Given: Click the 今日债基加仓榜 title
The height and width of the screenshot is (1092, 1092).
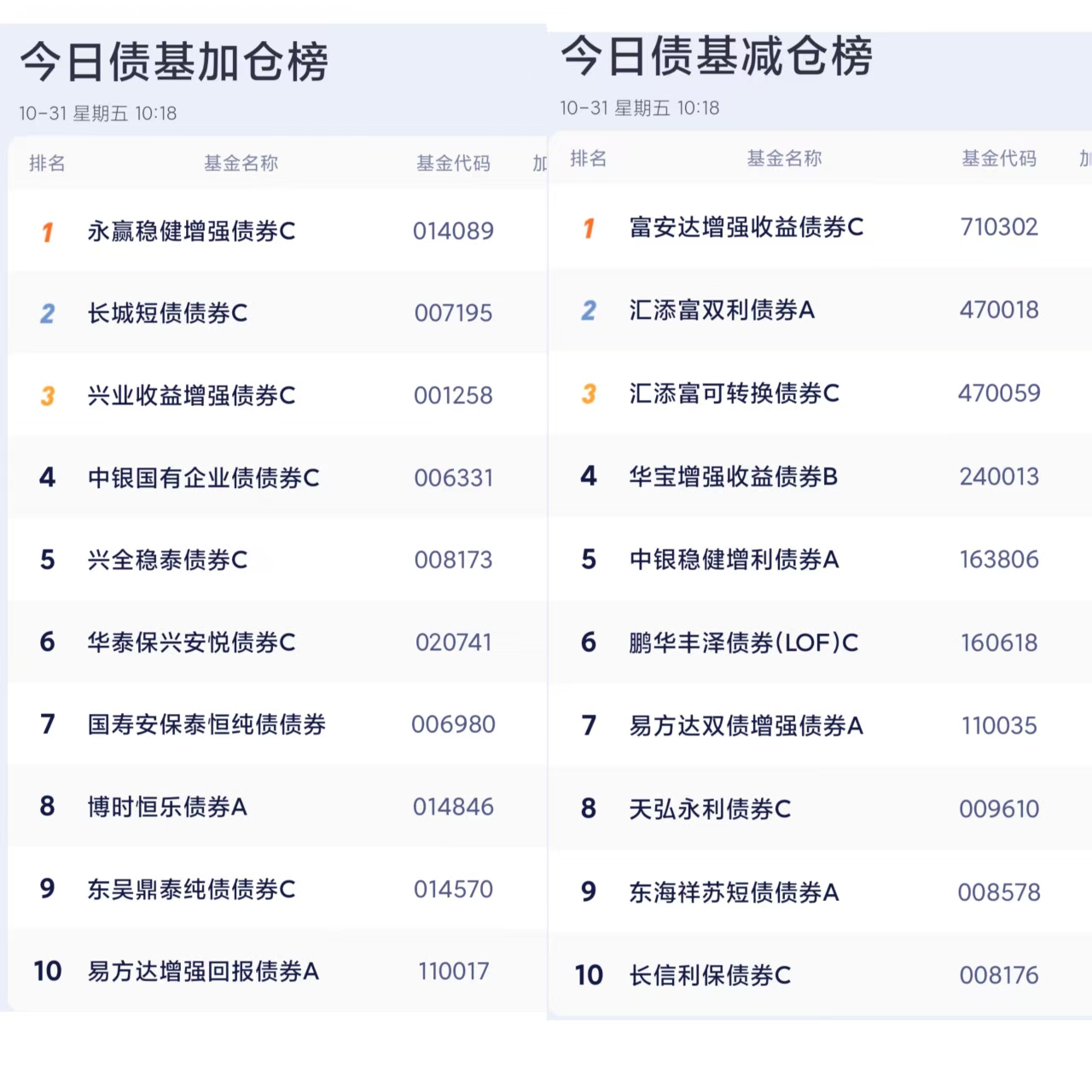Looking at the screenshot, I should click(x=174, y=62).
